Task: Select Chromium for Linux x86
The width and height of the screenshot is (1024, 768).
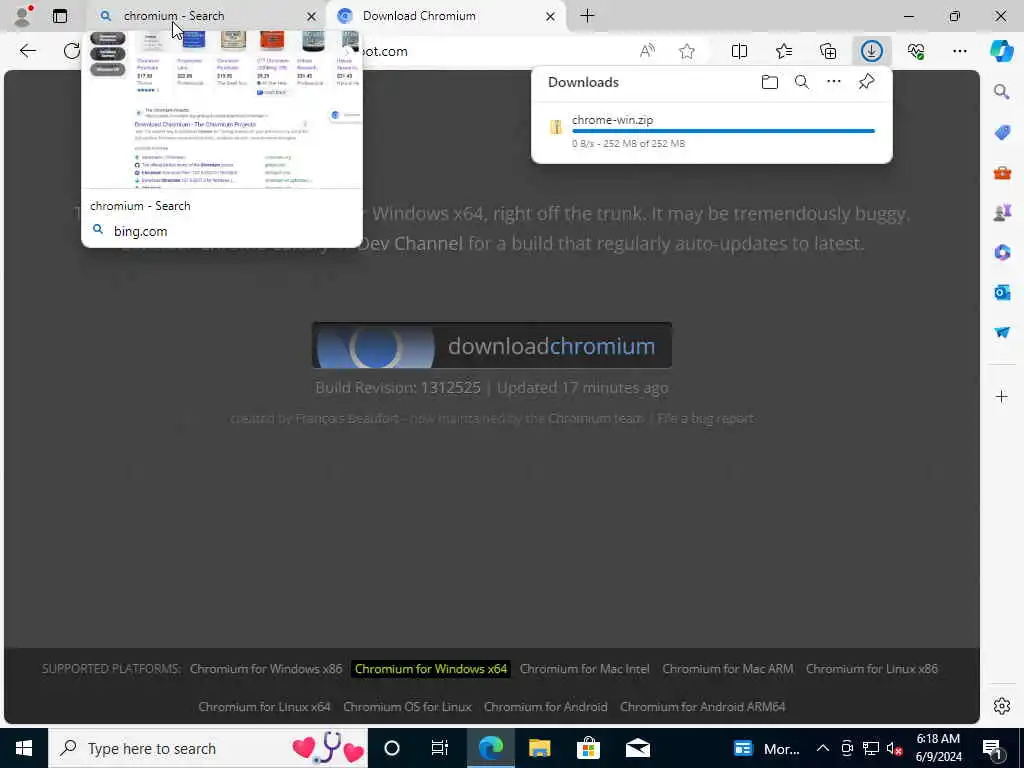Action: [872, 669]
